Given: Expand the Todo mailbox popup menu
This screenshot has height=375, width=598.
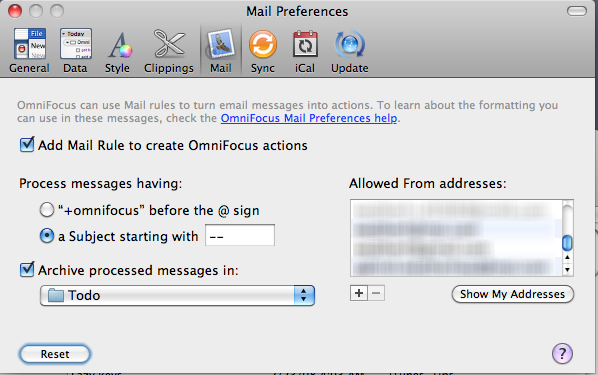Looking at the screenshot, I should click(x=177, y=295).
